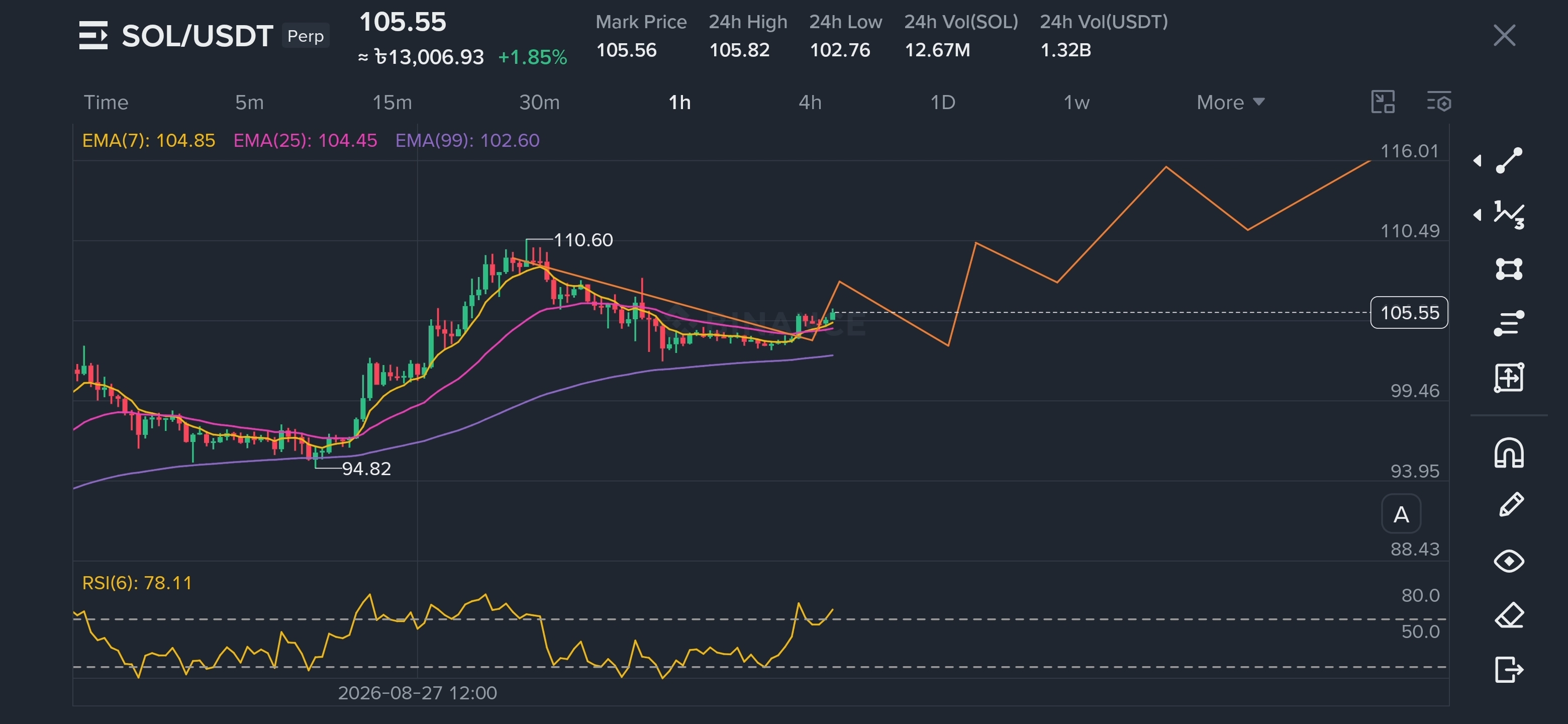
Task: Select the 30m interval
Action: click(x=539, y=102)
